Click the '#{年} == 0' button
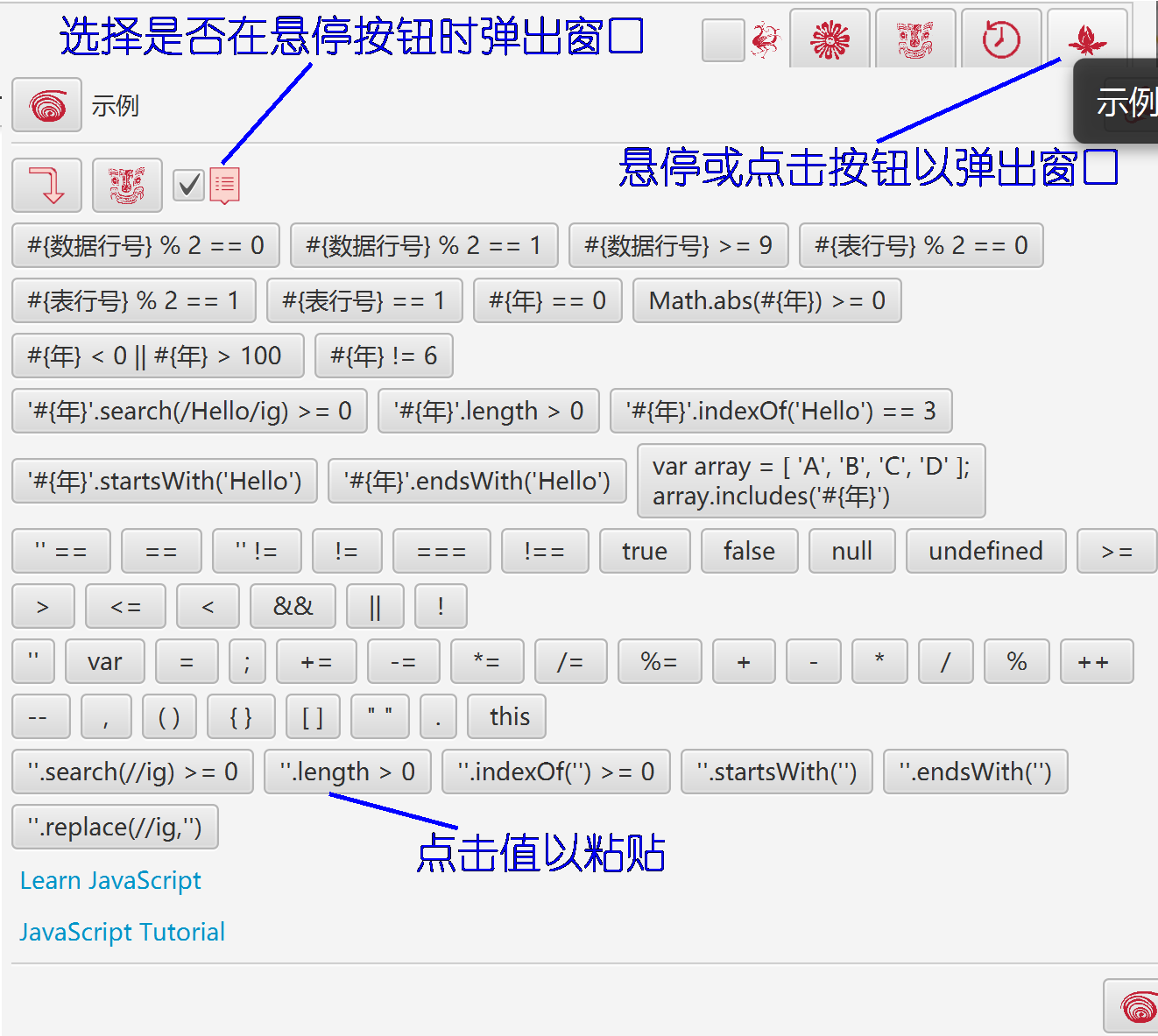 (547, 300)
